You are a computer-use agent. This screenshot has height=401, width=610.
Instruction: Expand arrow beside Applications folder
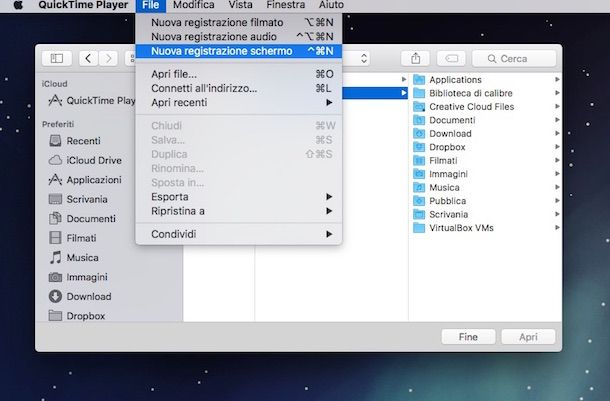click(x=557, y=79)
